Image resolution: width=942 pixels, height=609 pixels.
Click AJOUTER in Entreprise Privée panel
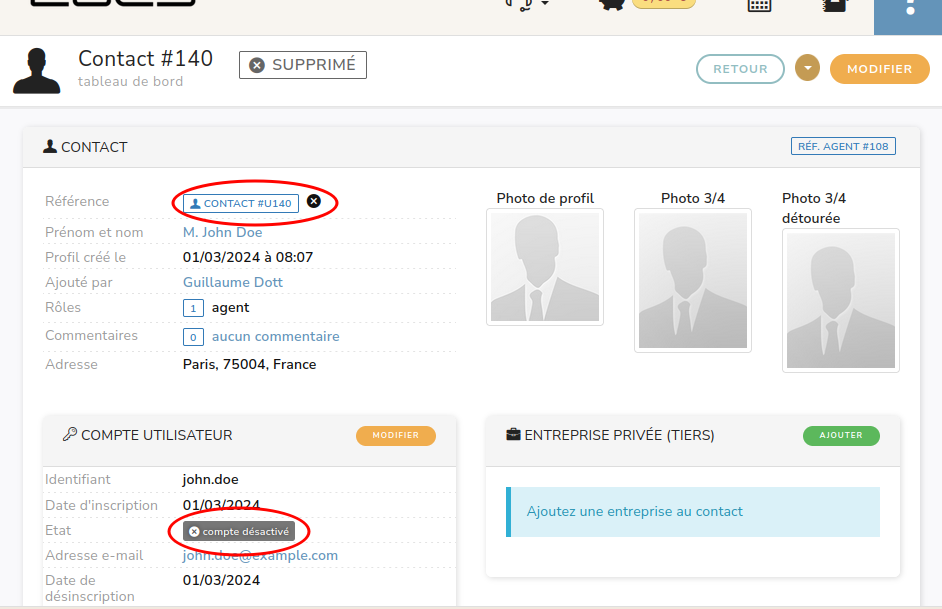click(840, 436)
